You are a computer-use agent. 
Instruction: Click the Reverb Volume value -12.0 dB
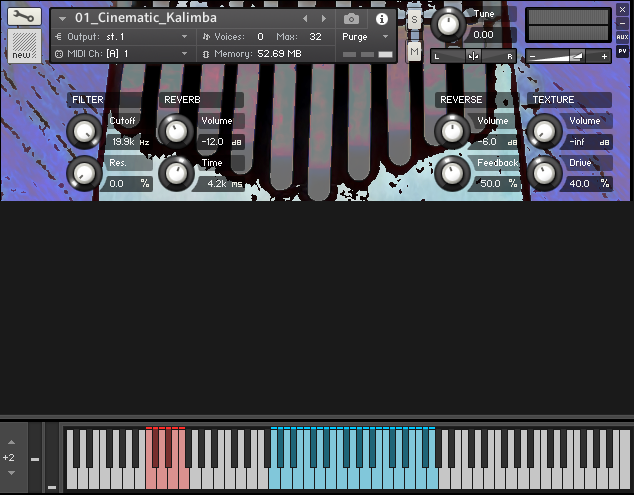222,142
